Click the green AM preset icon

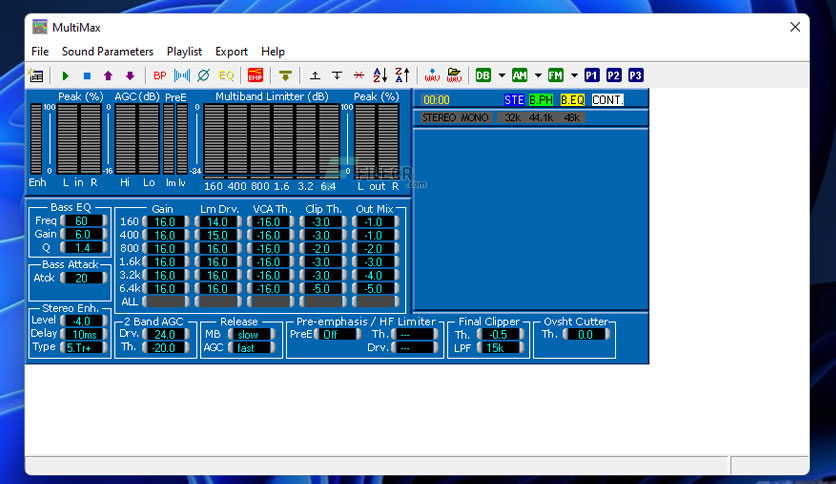coord(519,76)
